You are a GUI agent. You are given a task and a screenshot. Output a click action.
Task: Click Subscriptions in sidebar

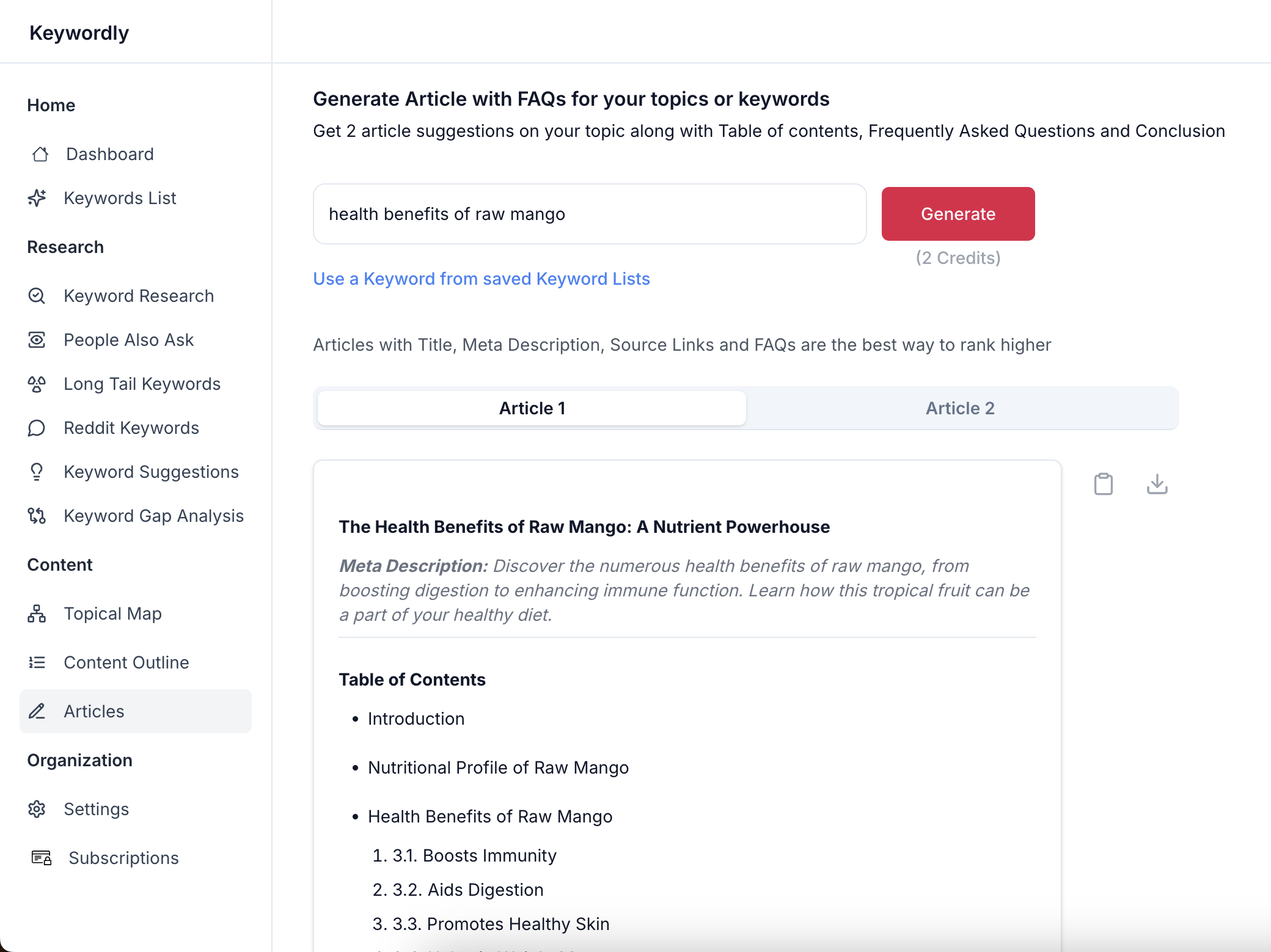(x=121, y=857)
